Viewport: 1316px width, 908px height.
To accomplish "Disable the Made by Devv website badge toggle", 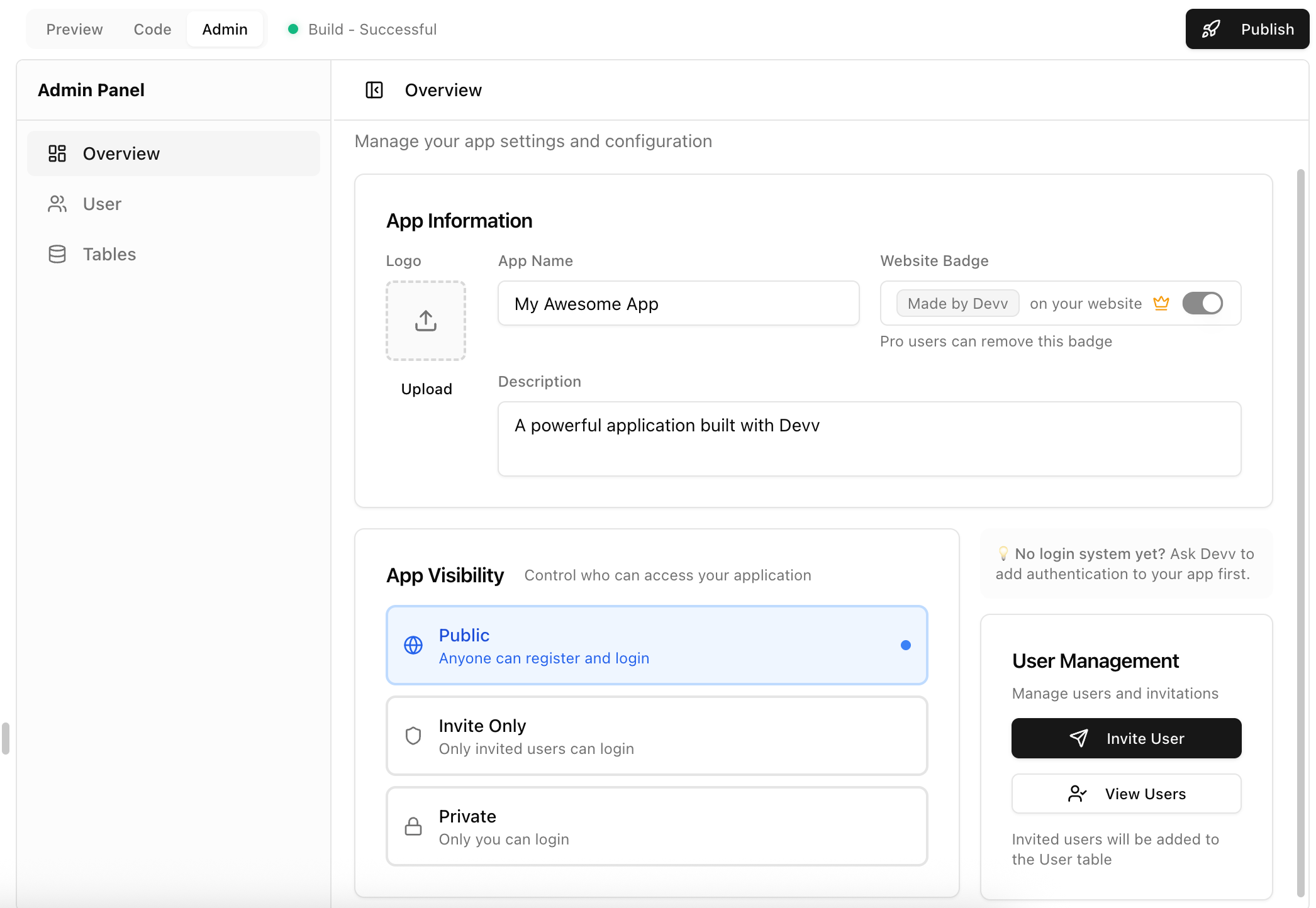I will click(1202, 303).
